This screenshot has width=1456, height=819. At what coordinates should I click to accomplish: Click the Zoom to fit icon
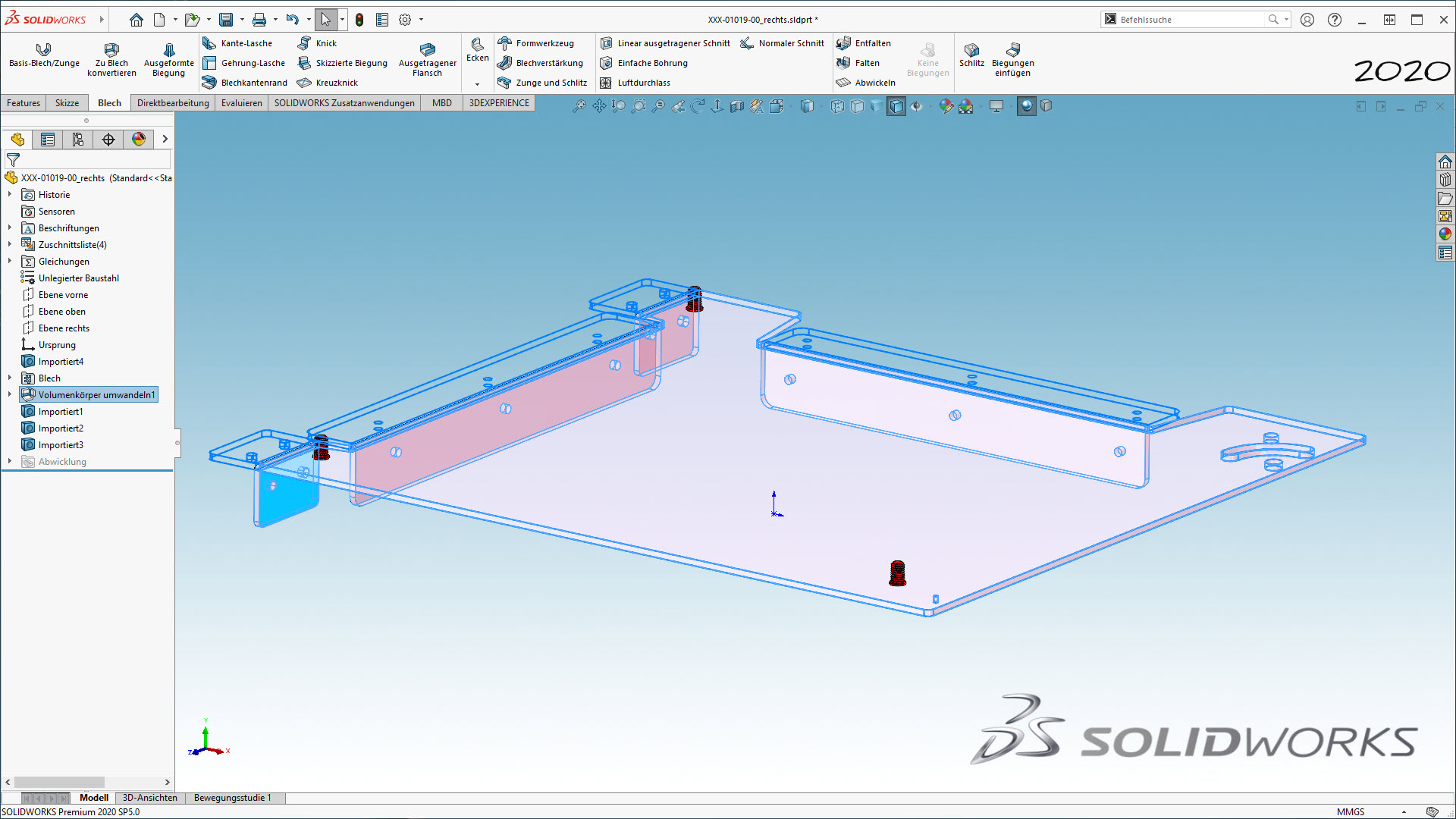point(579,106)
